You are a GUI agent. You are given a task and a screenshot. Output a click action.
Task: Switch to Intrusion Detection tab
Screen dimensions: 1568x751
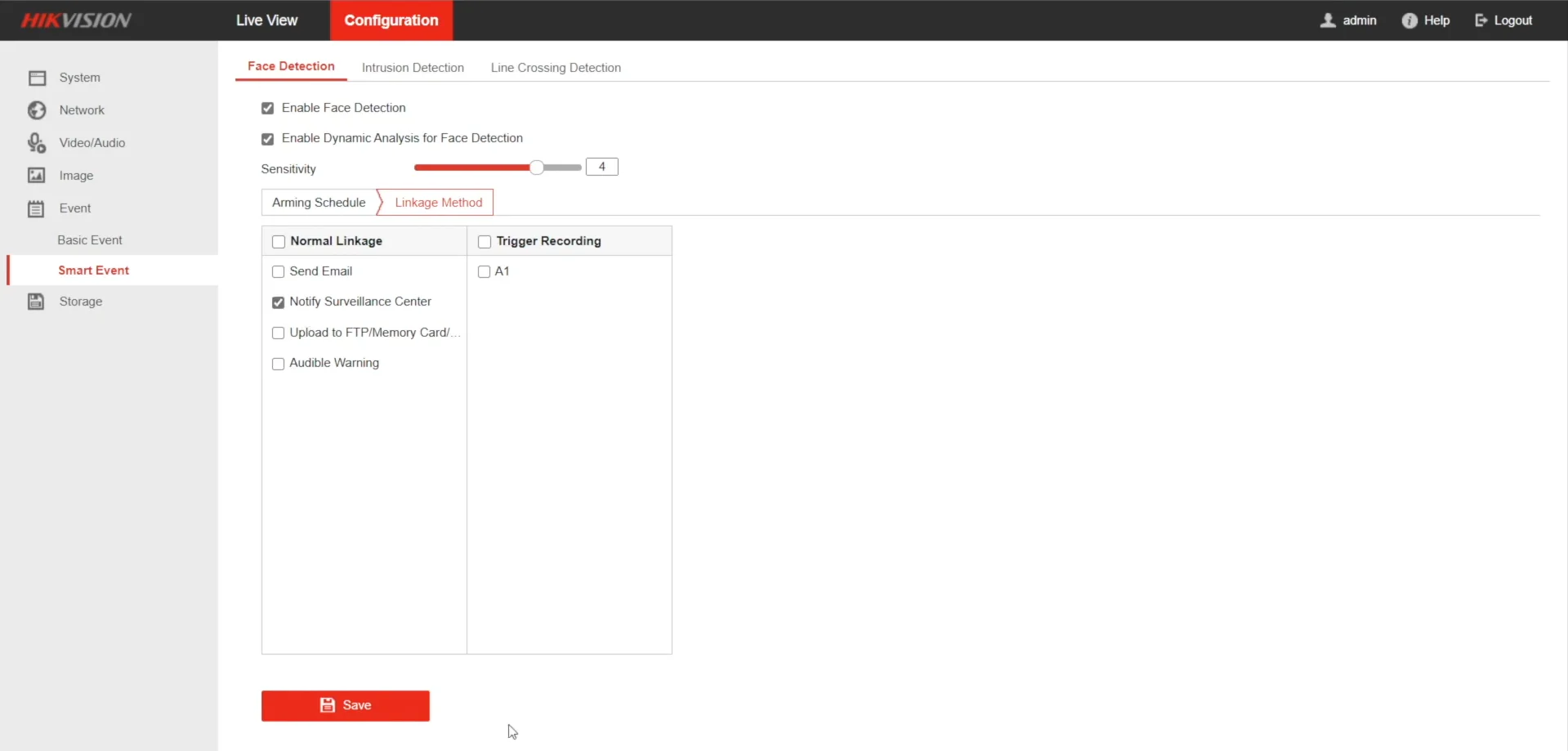click(413, 68)
